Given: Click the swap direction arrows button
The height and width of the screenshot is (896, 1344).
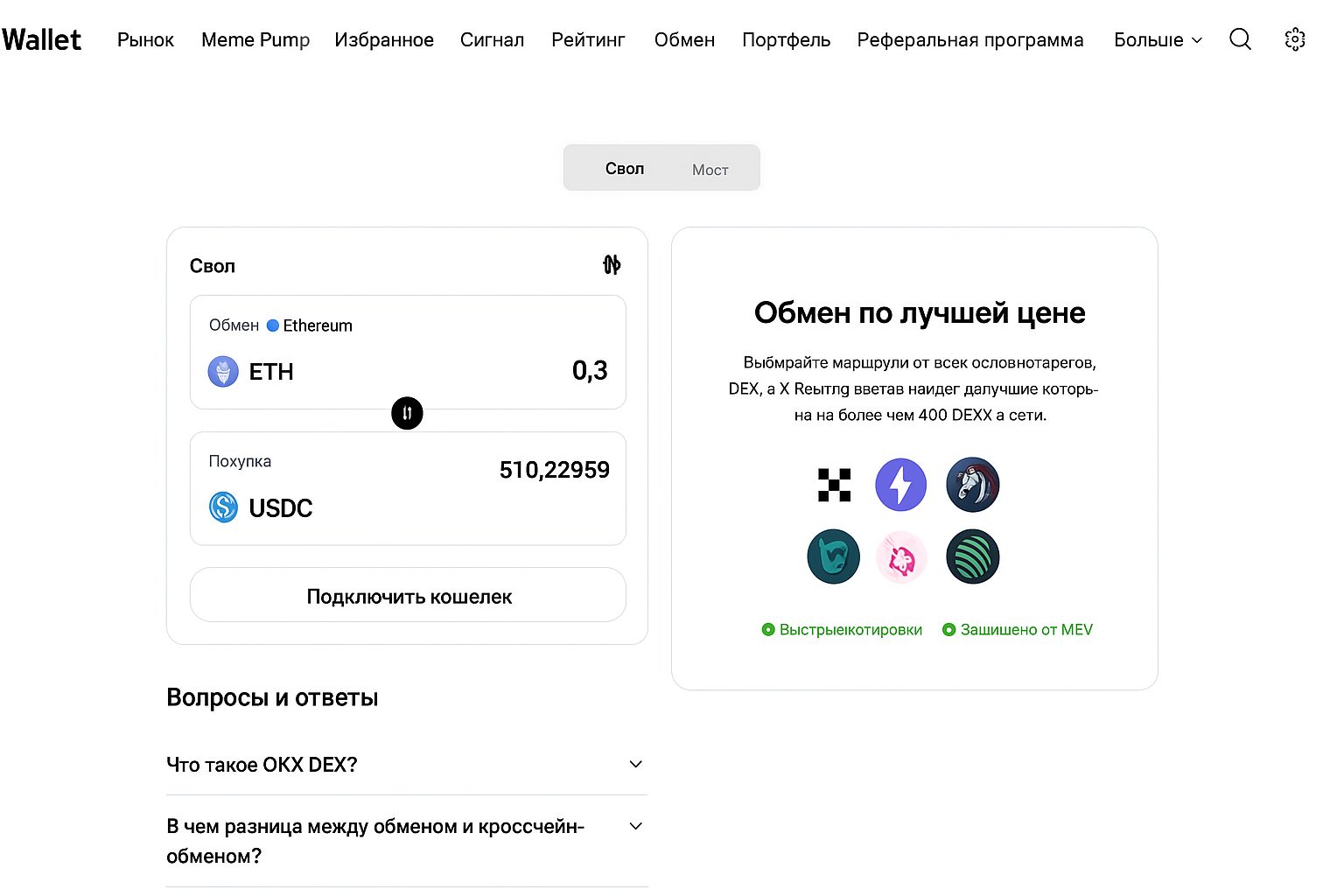Looking at the screenshot, I should tap(407, 413).
